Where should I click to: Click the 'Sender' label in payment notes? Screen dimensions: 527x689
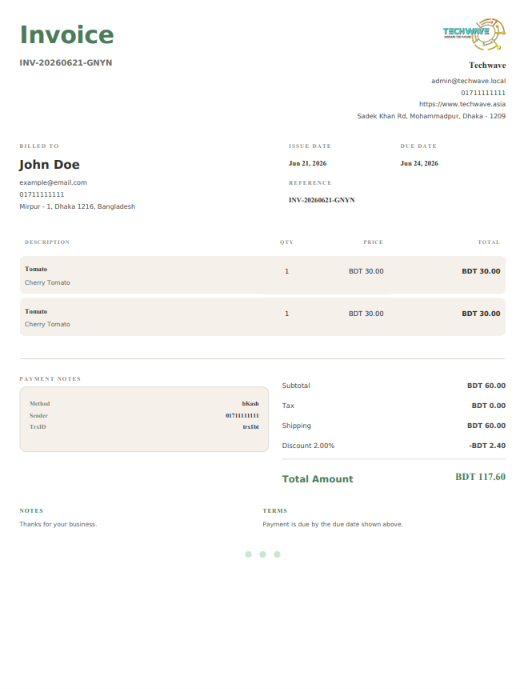[39, 415]
